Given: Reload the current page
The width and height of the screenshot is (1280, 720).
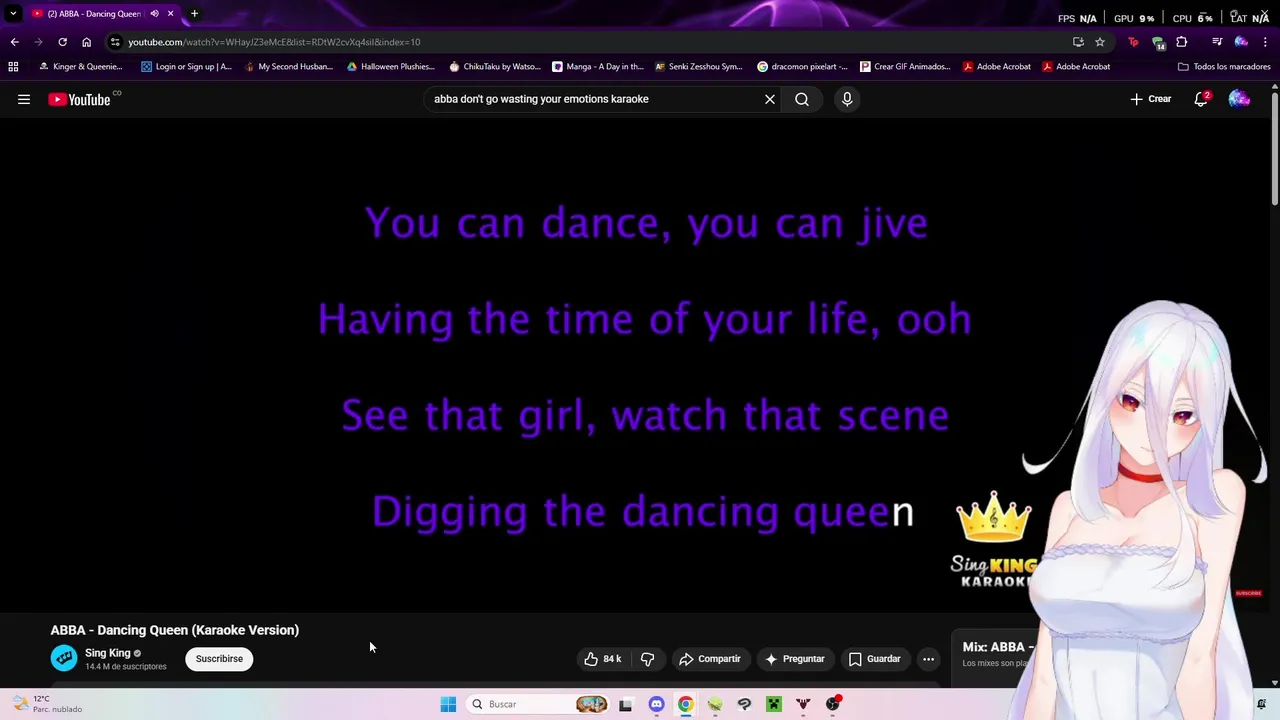Looking at the screenshot, I should 62,42.
